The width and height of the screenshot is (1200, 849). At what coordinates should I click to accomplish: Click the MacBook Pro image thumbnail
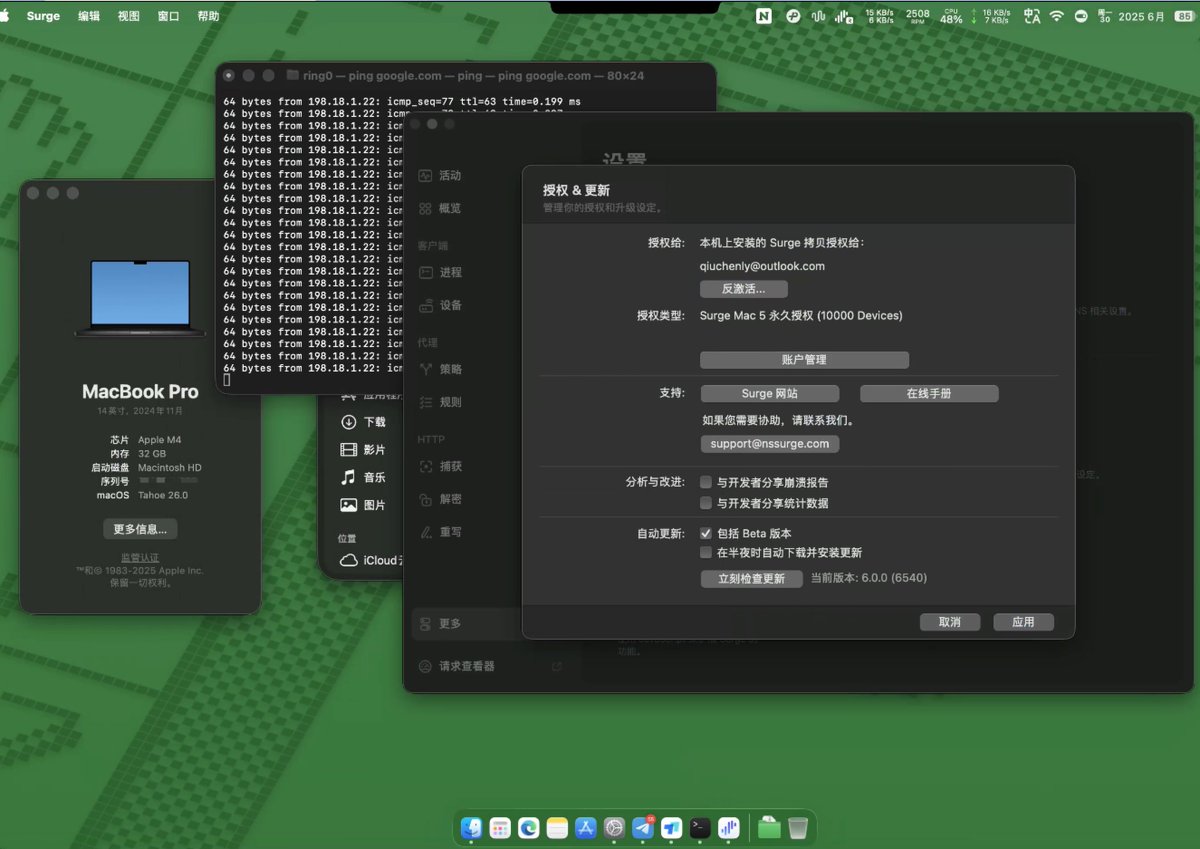click(x=140, y=299)
